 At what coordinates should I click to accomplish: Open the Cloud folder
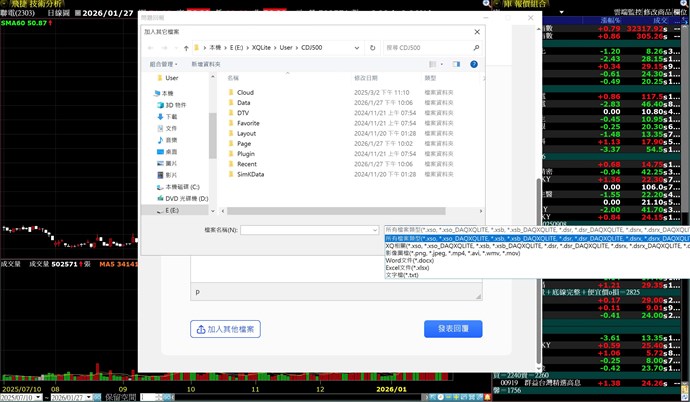point(245,92)
